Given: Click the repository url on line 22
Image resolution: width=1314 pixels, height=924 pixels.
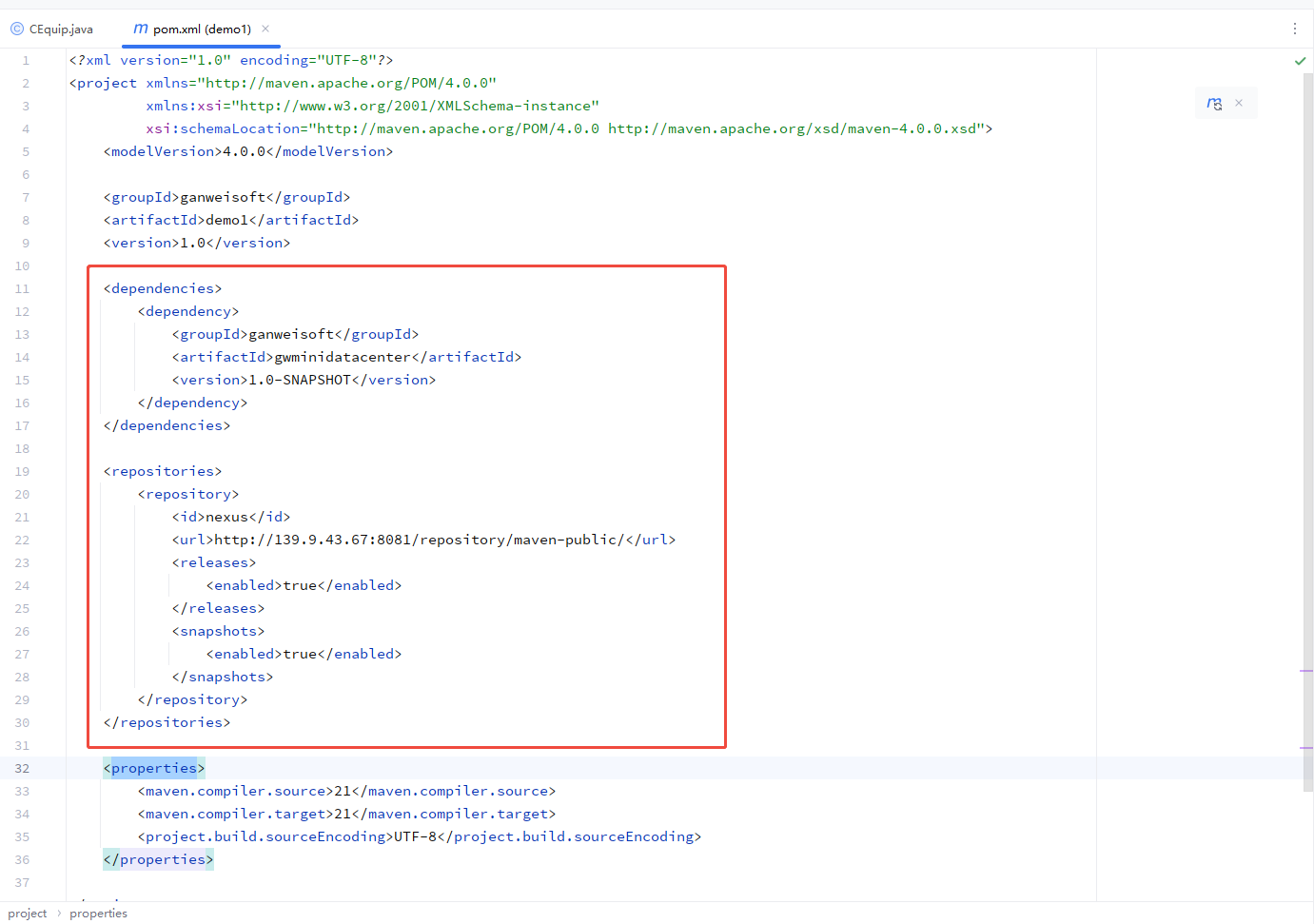Looking at the screenshot, I should click(x=423, y=540).
